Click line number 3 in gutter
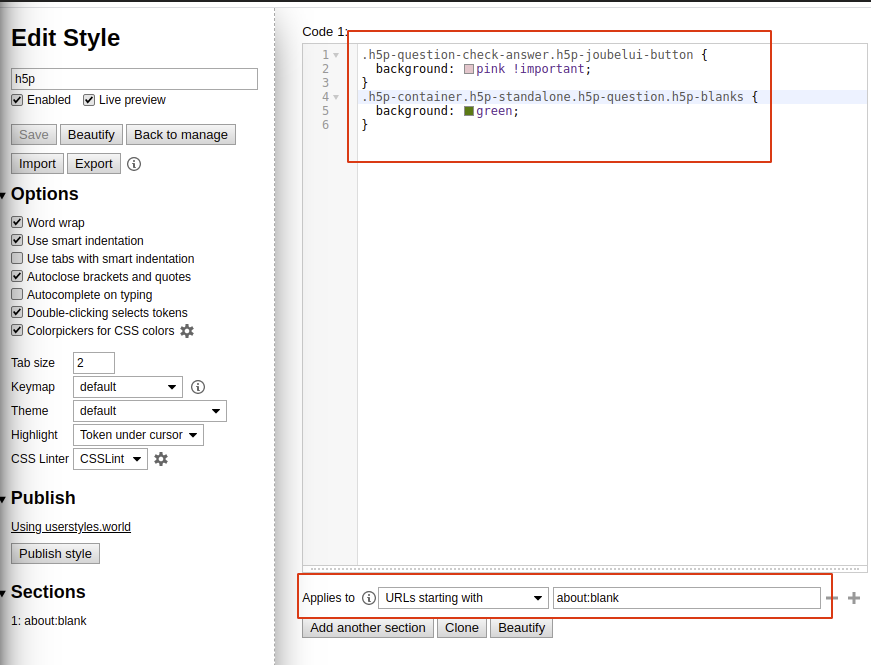This screenshot has width=871, height=665. 326,83
